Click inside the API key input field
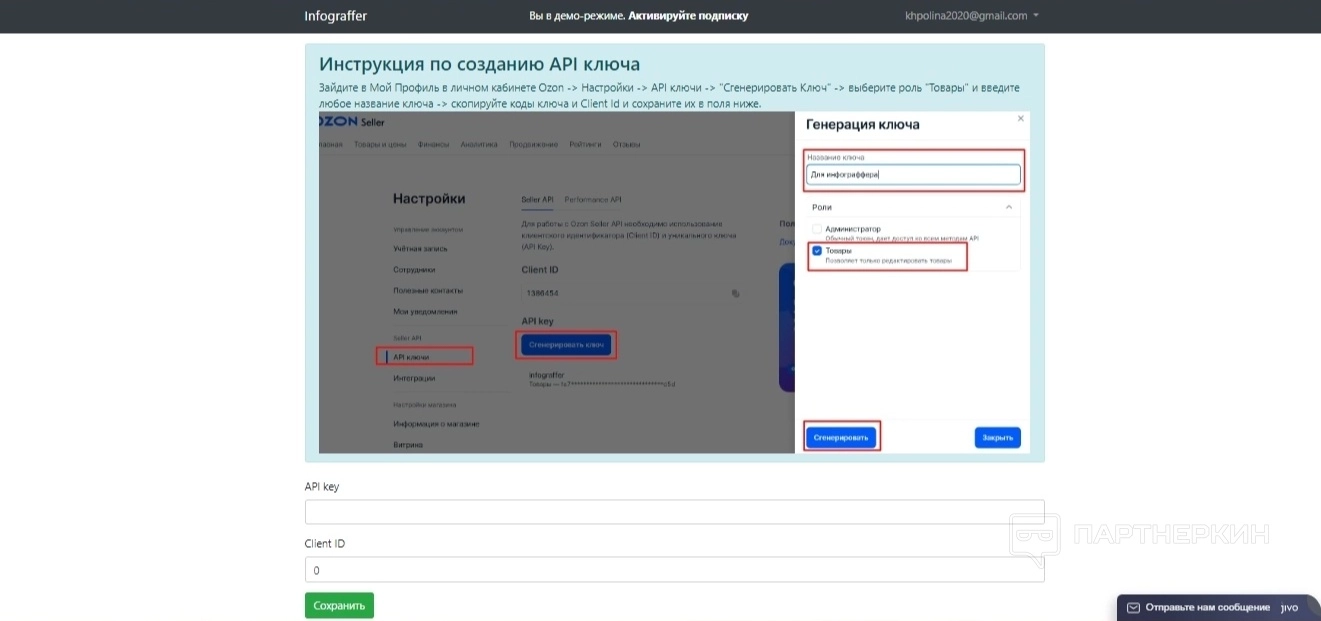 (x=674, y=512)
